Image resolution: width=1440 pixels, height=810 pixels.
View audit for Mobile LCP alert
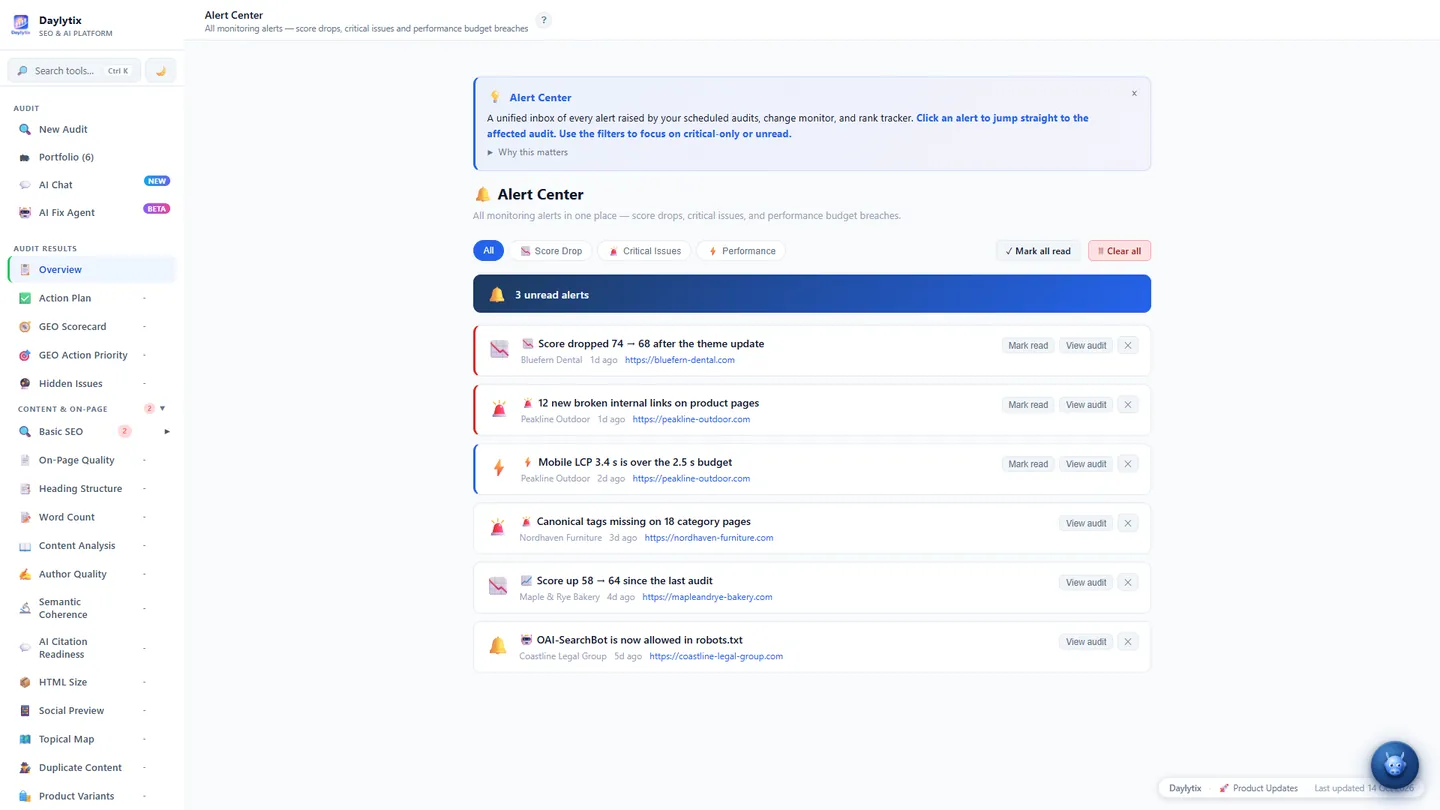coord(1086,464)
